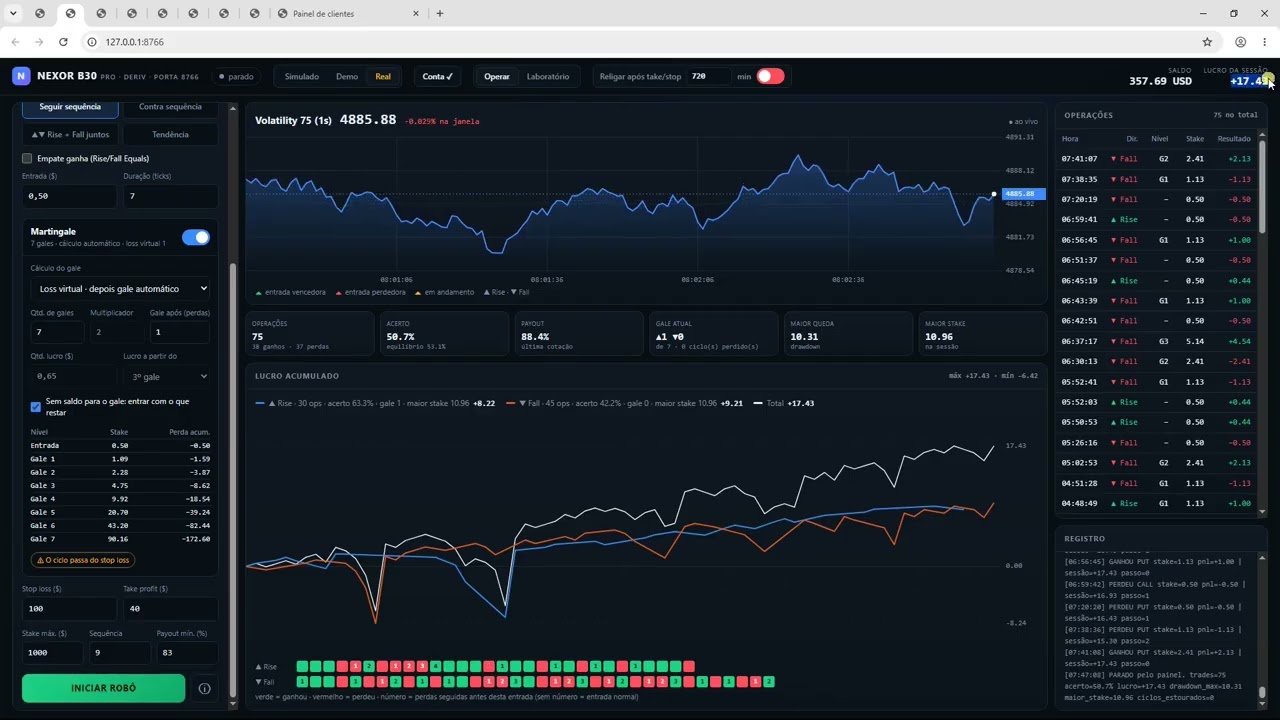
Task: Click the Duração (ticks) input field
Action: point(170,196)
